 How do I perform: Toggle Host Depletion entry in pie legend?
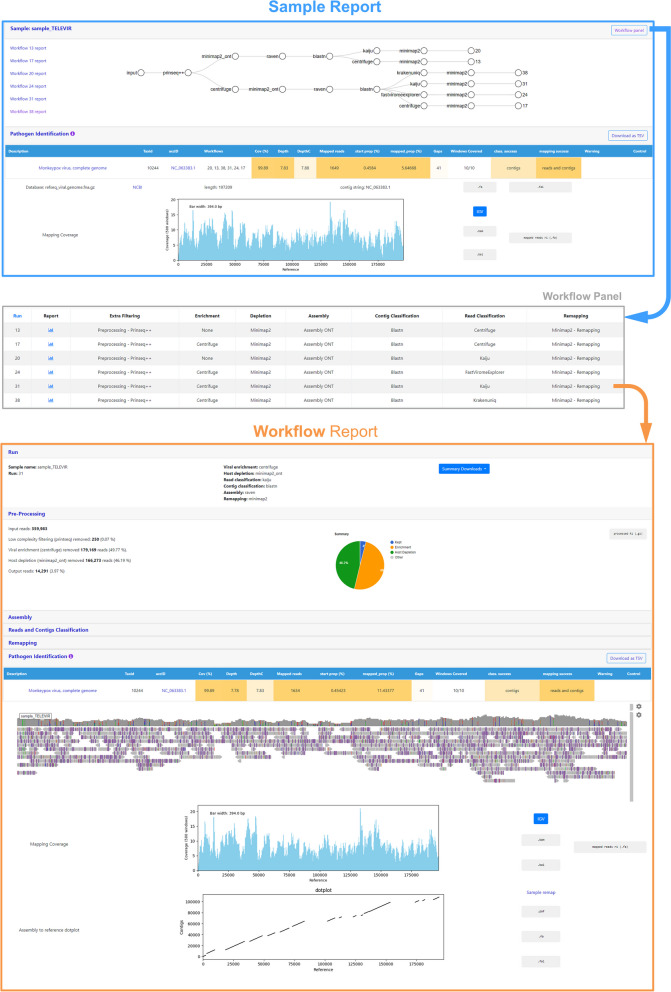point(403,552)
